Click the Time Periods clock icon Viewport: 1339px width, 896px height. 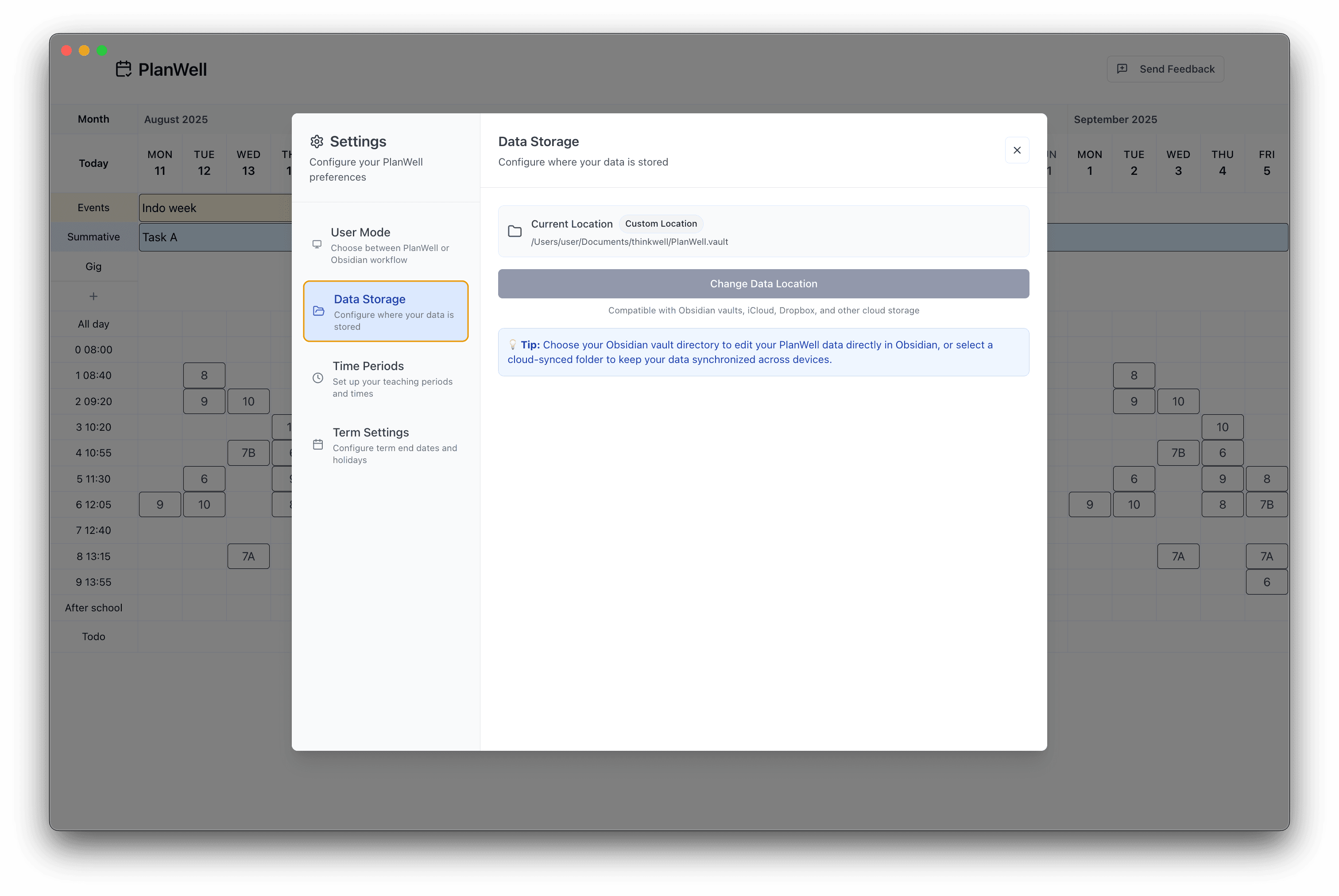coord(318,378)
